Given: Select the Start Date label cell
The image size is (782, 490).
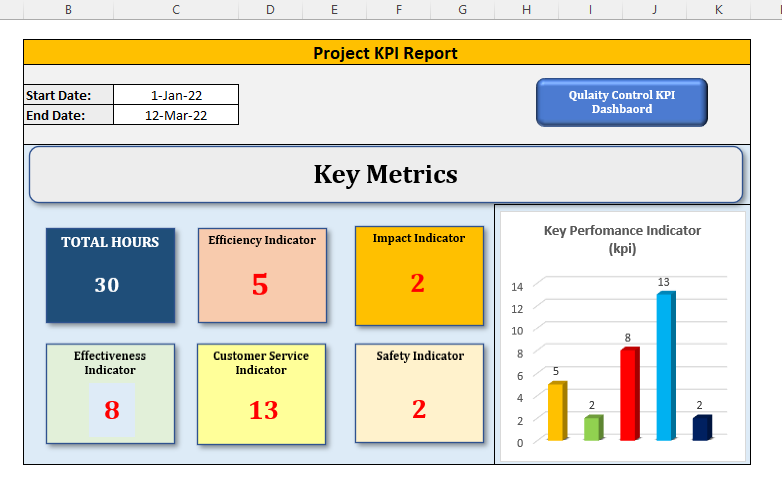Looking at the screenshot, I should [x=68, y=95].
